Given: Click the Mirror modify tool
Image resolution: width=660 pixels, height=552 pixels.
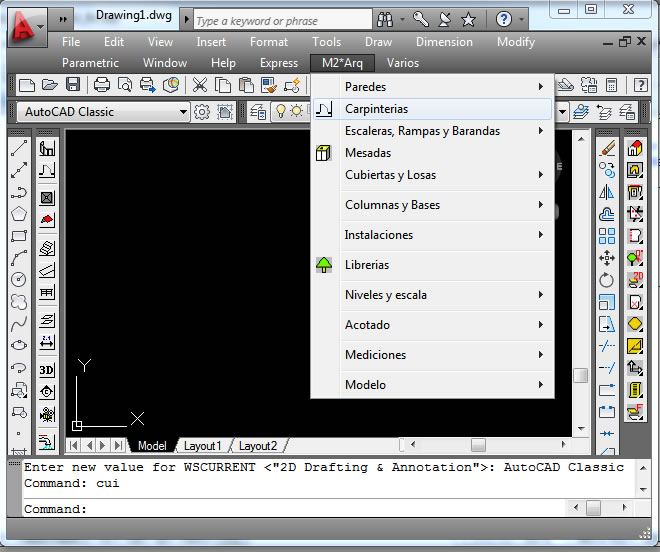Looking at the screenshot, I should pos(607,192).
